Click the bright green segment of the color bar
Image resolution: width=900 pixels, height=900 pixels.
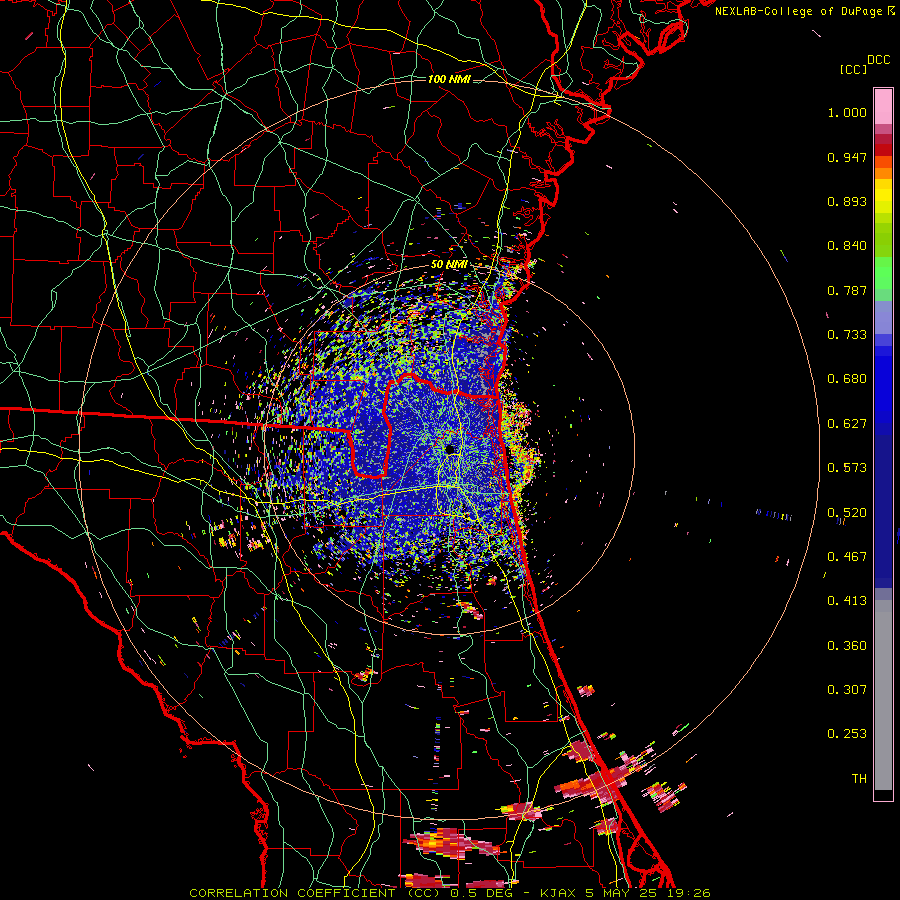point(883,273)
